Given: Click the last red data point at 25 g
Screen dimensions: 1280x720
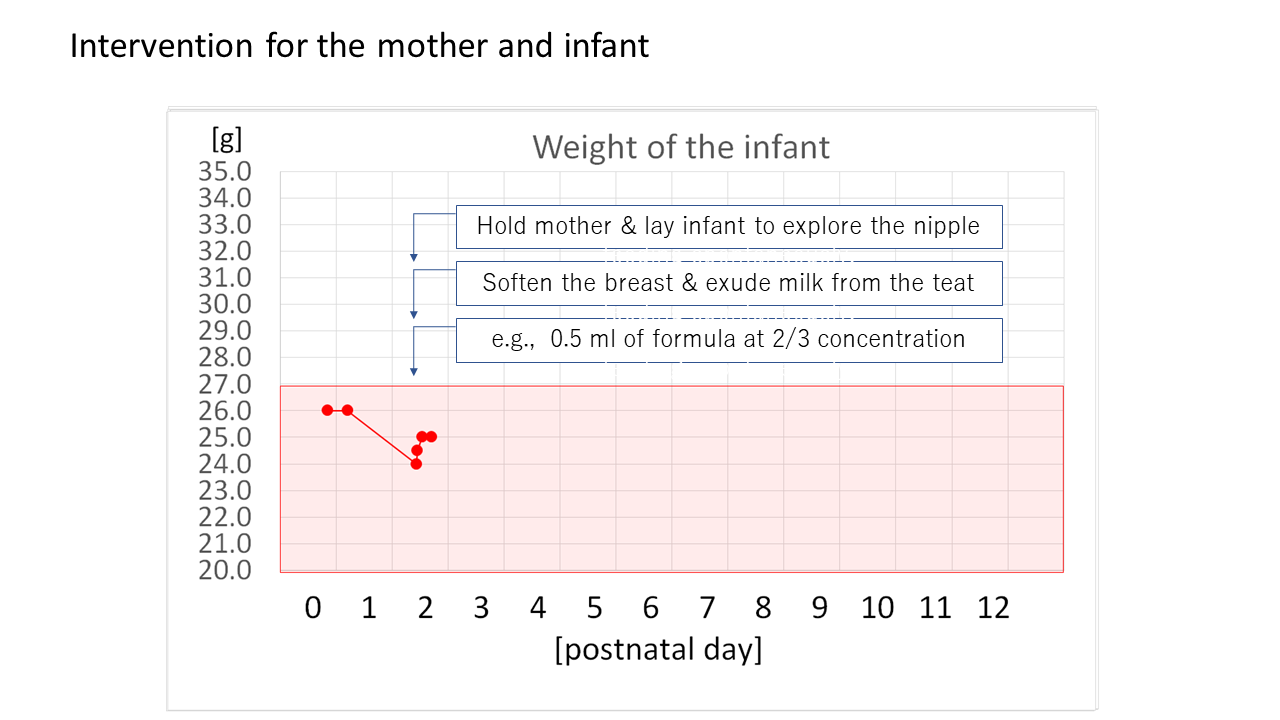Looking at the screenshot, I should (x=431, y=437).
